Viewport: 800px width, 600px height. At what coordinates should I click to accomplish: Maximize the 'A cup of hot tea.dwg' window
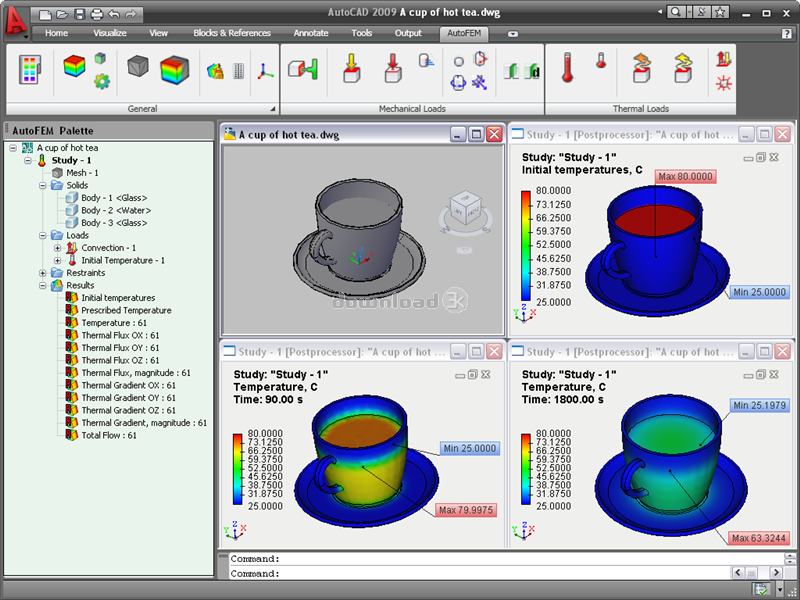click(x=476, y=134)
